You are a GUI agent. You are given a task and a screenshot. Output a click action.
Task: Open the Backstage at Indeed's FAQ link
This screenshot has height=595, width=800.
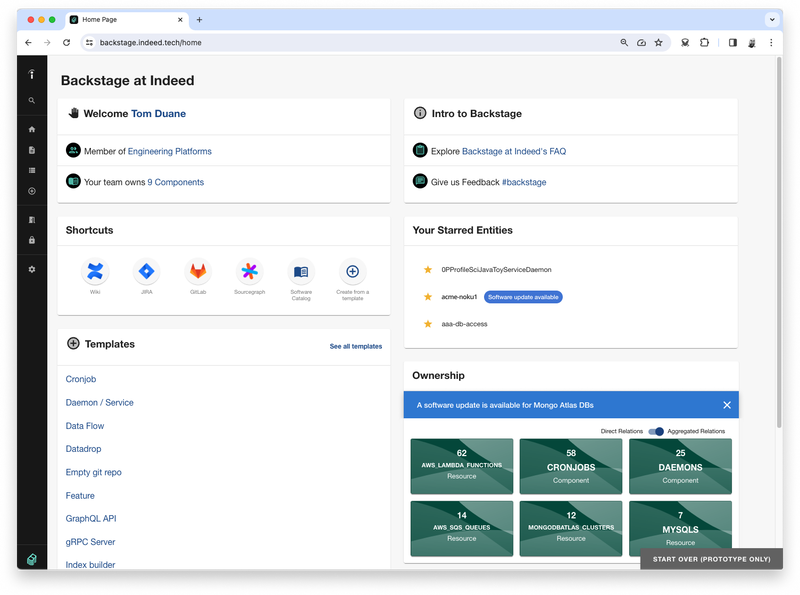tap(514, 151)
